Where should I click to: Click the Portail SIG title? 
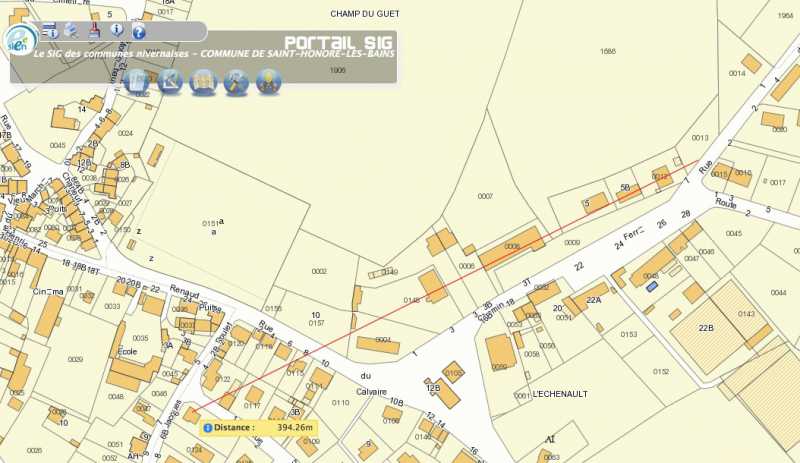click(338, 42)
